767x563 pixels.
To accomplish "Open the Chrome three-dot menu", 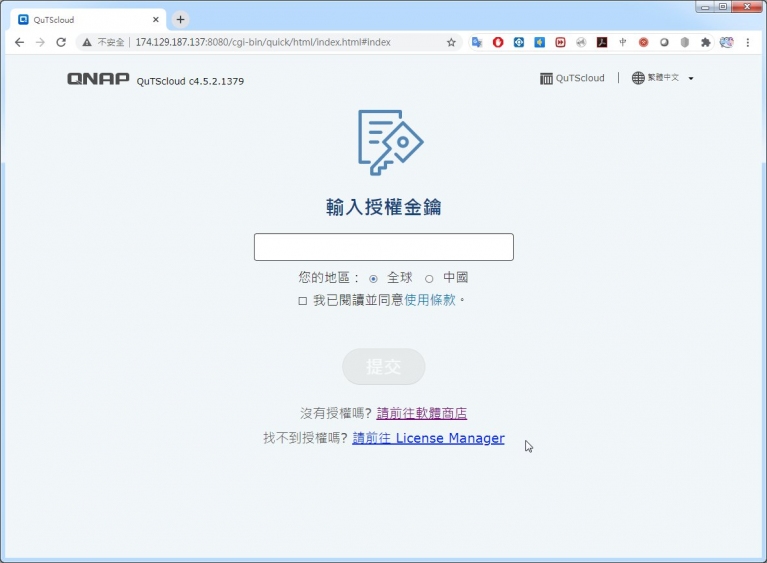I will 747,43.
